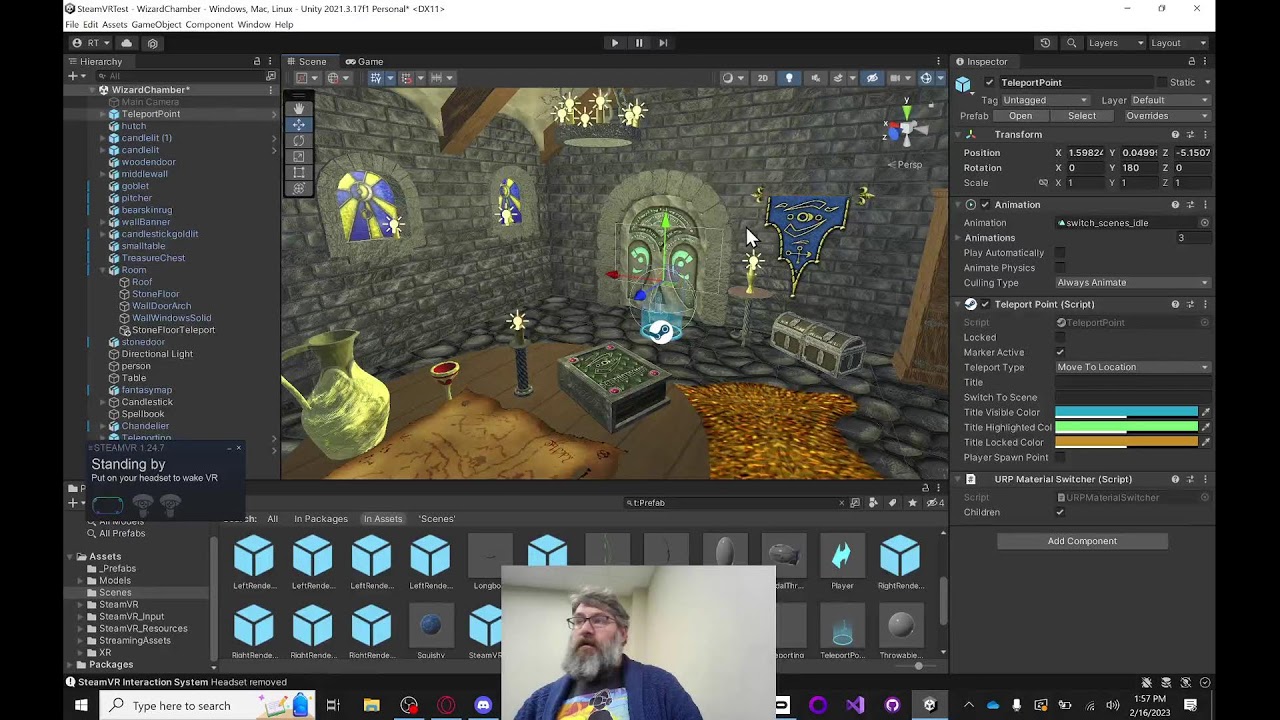
Task: Toggle the Locked checkbox
Action: click(x=1060, y=338)
